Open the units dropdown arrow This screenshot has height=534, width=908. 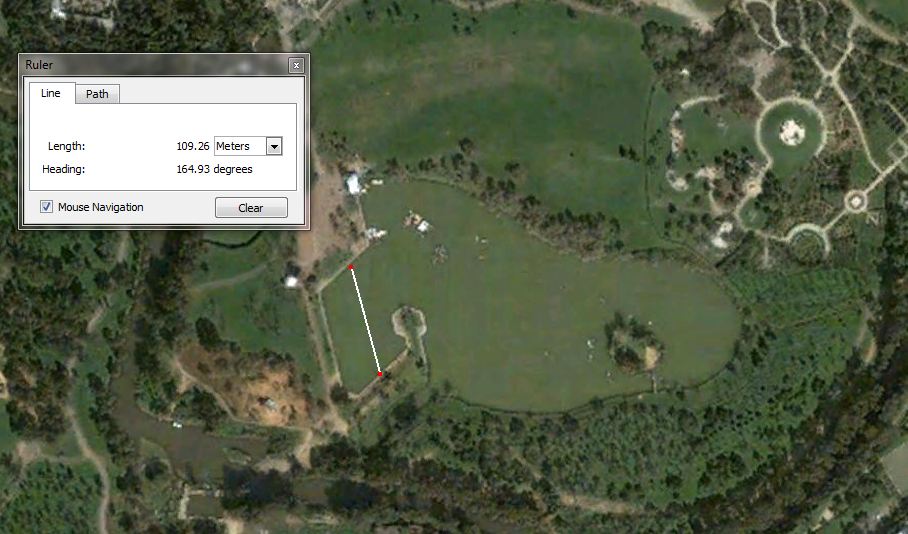pyautogui.click(x=274, y=146)
